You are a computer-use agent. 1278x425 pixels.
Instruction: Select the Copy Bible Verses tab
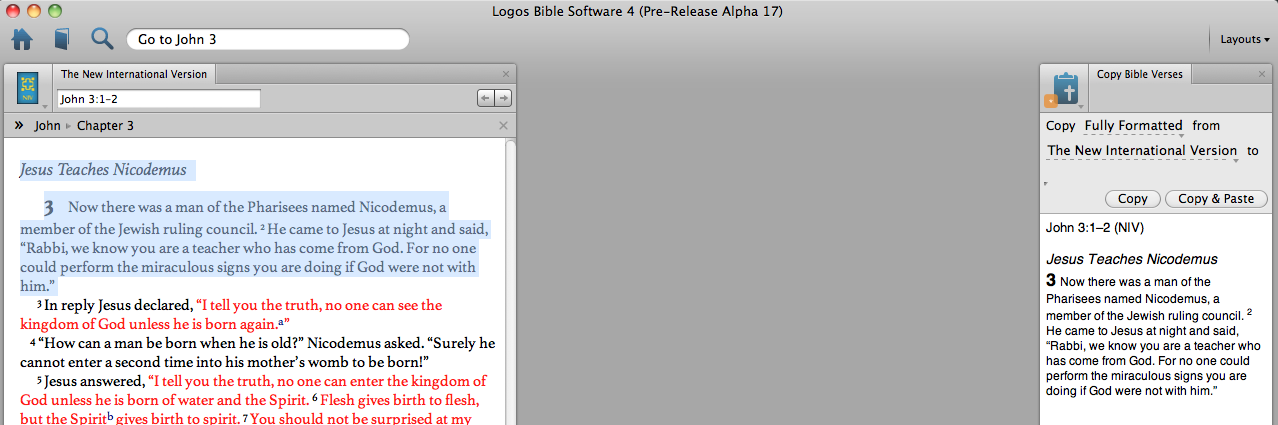(x=1140, y=74)
